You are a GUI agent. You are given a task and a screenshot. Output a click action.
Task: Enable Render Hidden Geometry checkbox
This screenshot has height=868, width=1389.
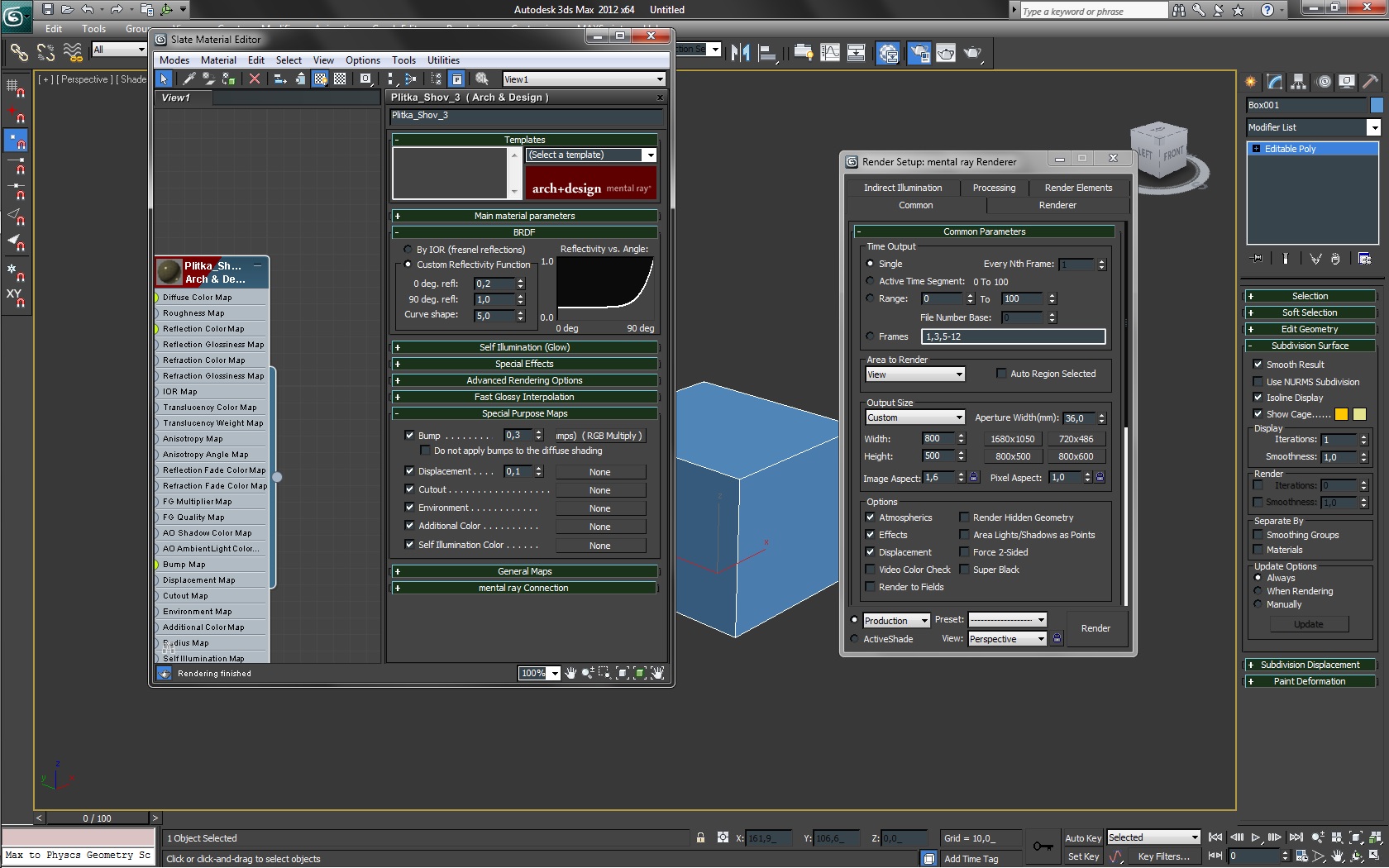click(964, 517)
